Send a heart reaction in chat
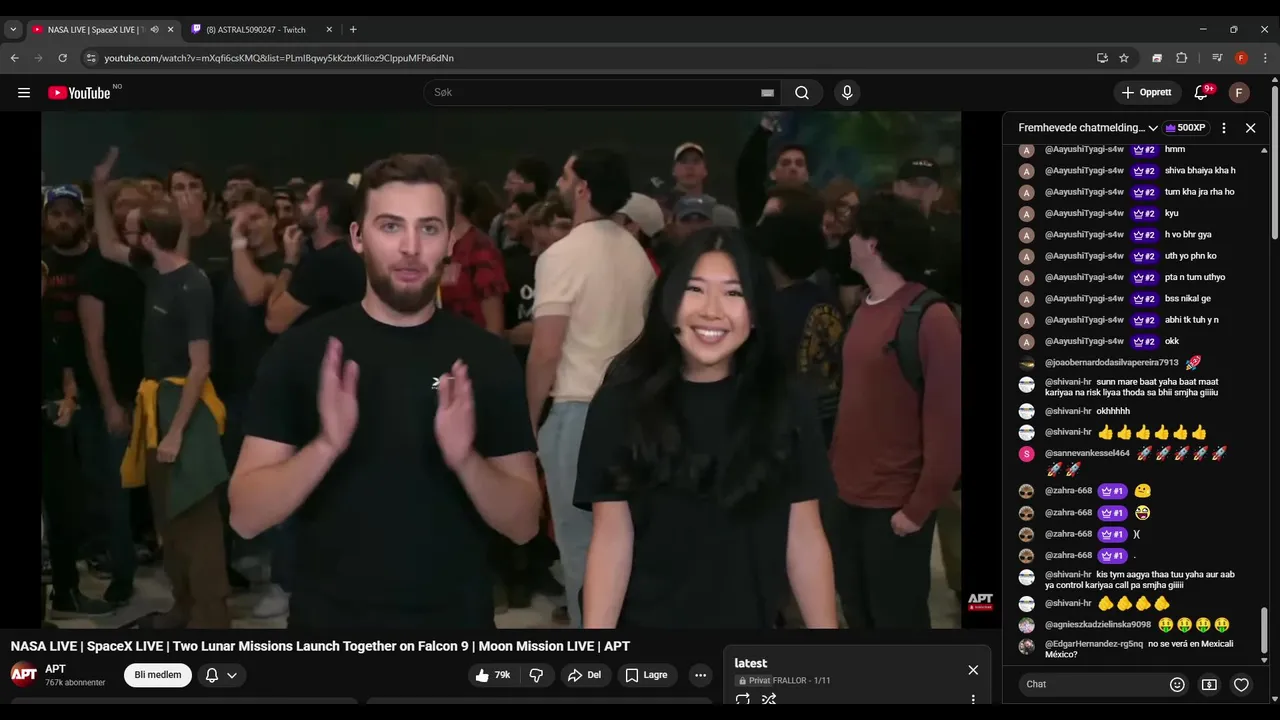 click(x=1241, y=685)
